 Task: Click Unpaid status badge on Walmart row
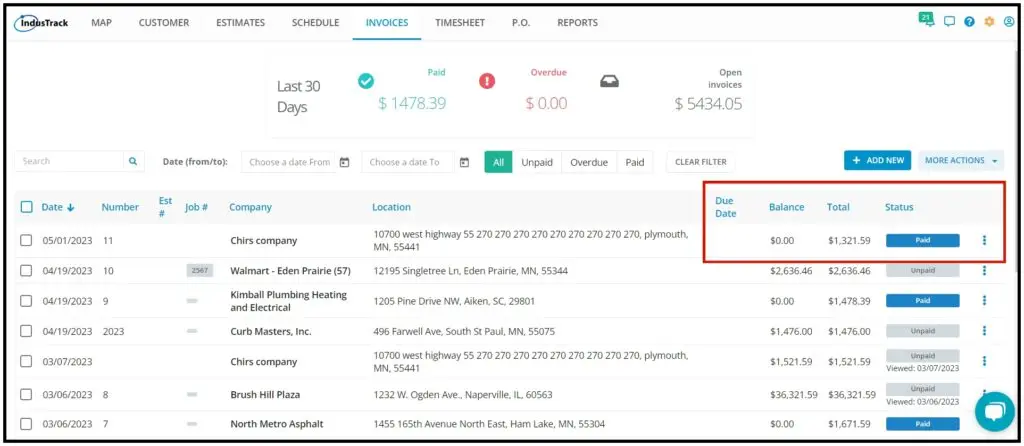923,270
